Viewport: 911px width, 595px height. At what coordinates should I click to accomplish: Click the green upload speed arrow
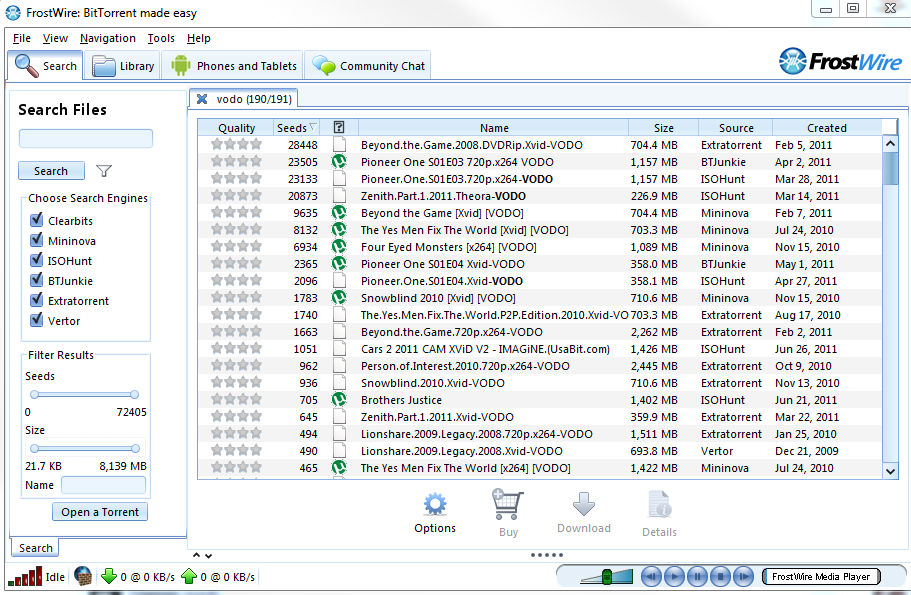point(189,576)
